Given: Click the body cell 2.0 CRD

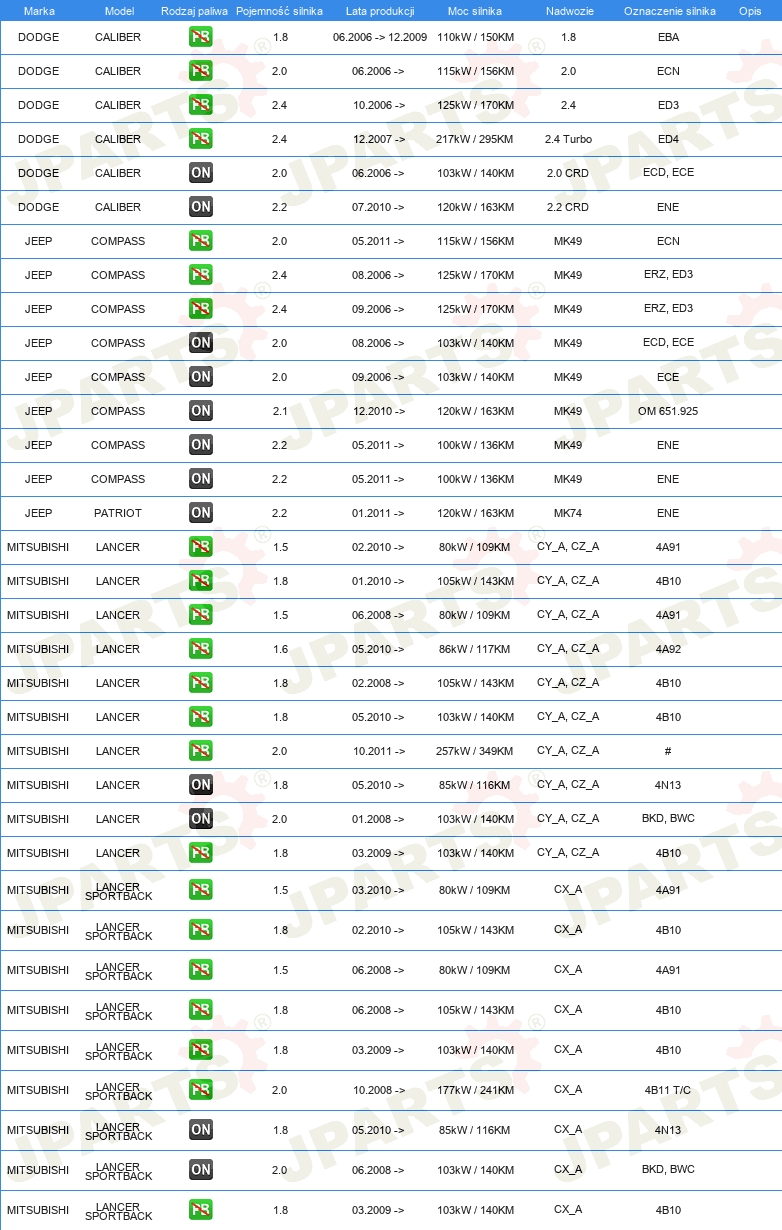Looking at the screenshot, I should pyautogui.click(x=568, y=173).
